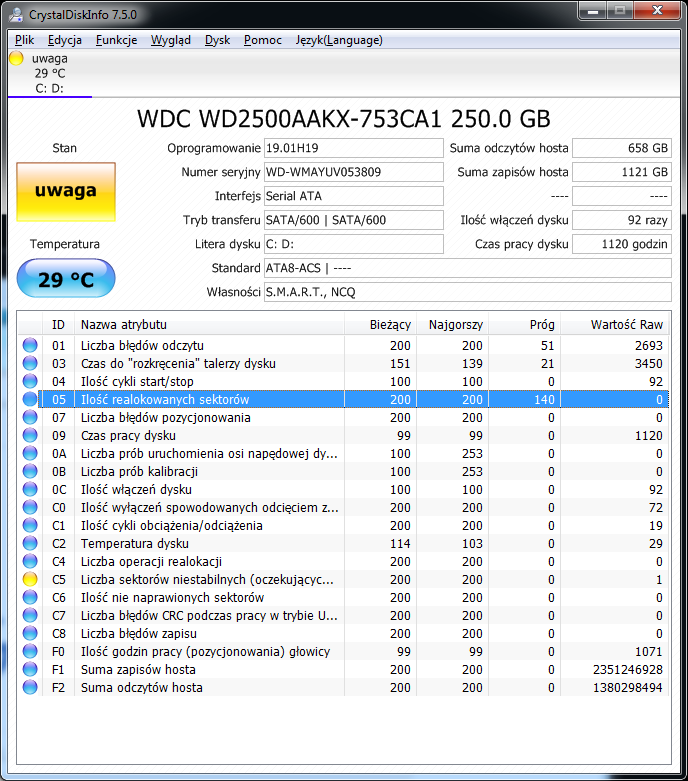
Task: Select the Liczba błędów odczytu row
Action: click(x=344, y=345)
